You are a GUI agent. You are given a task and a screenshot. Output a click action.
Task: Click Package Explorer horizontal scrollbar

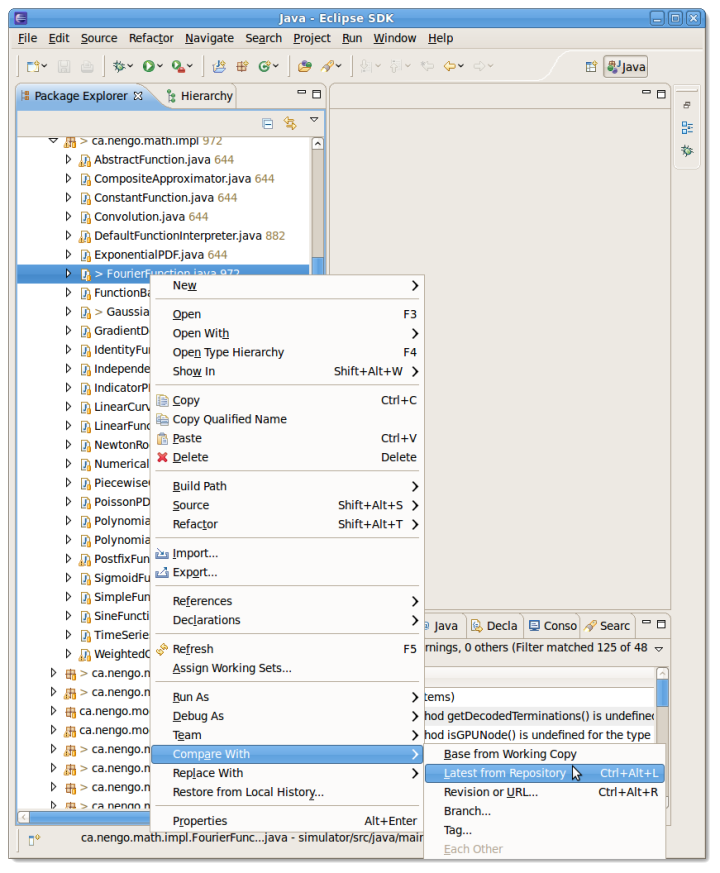[x=89, y=817]
